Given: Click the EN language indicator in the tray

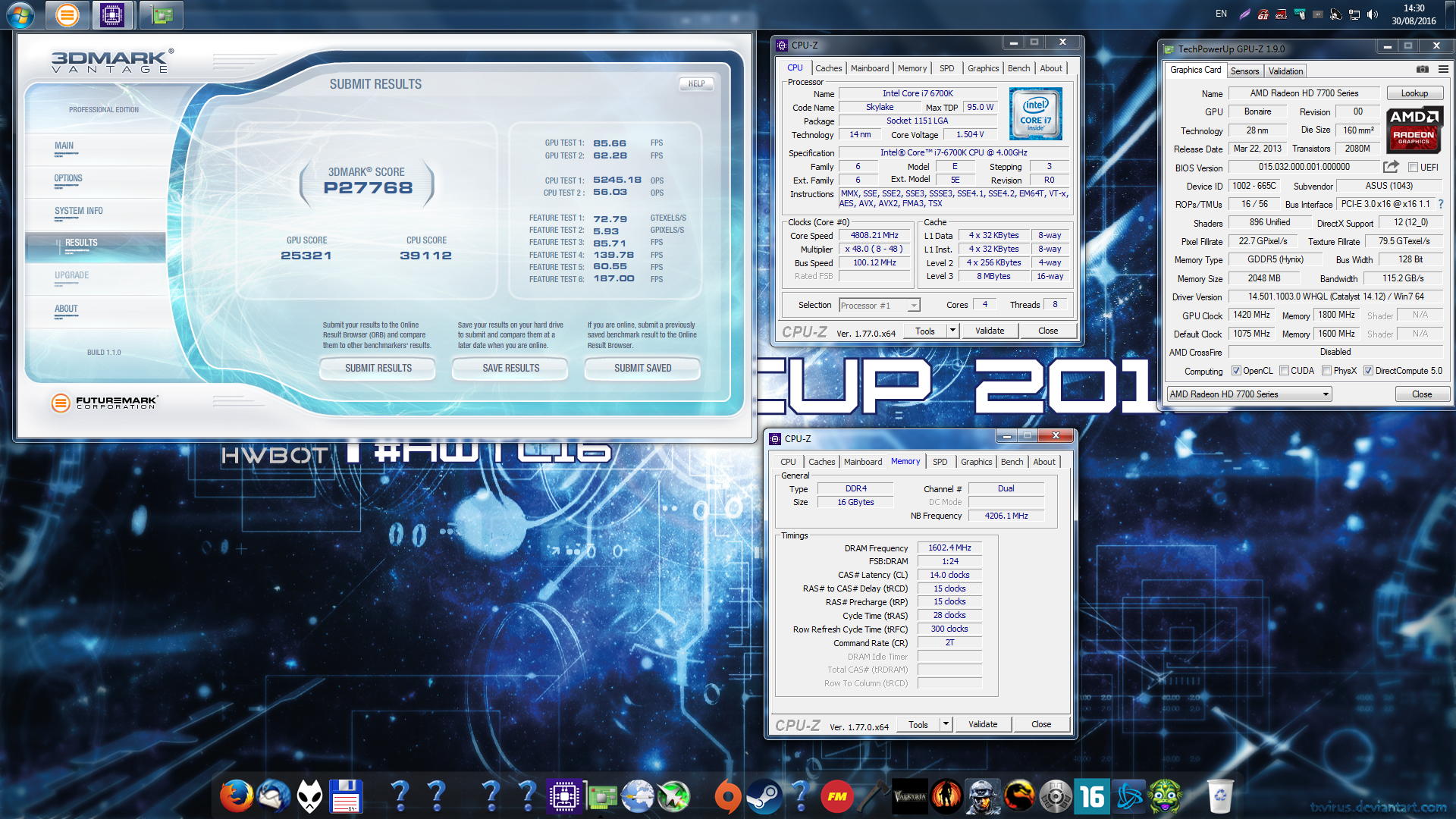Looking at the screenshot, I should pyautogui.click(x=1221, y=14).
